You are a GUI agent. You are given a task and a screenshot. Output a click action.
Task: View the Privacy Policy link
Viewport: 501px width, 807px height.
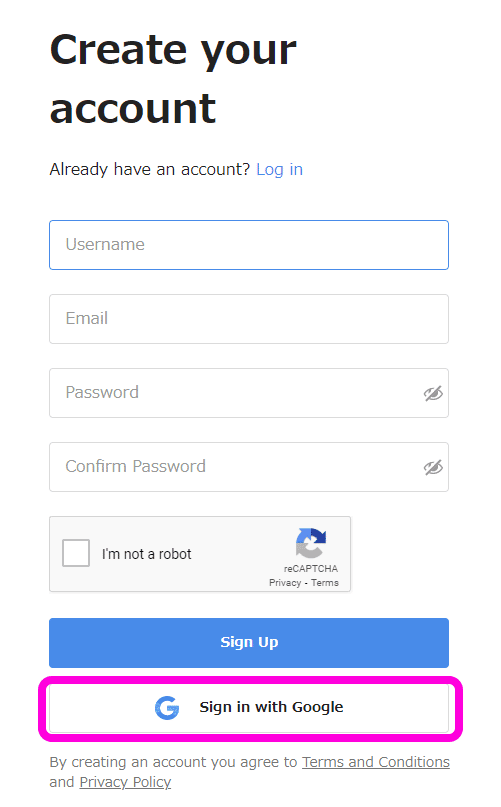(125, 782)
